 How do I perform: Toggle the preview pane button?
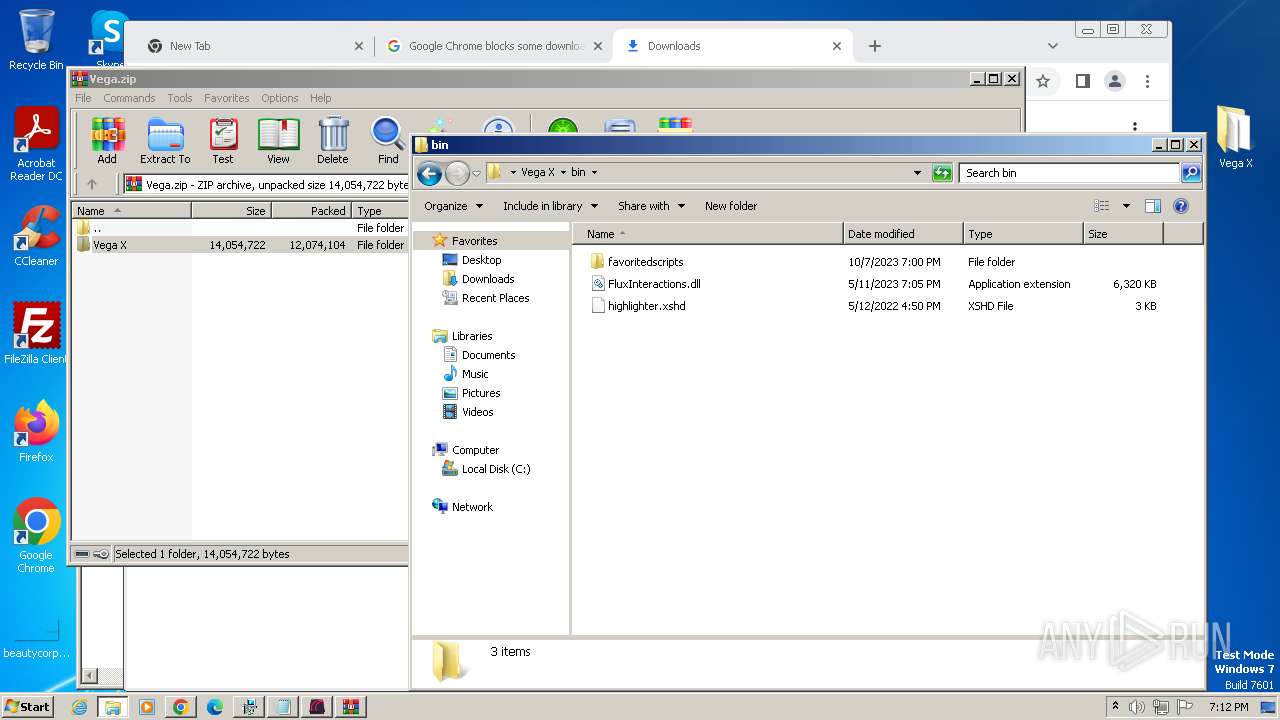[x=1152, y=206]
